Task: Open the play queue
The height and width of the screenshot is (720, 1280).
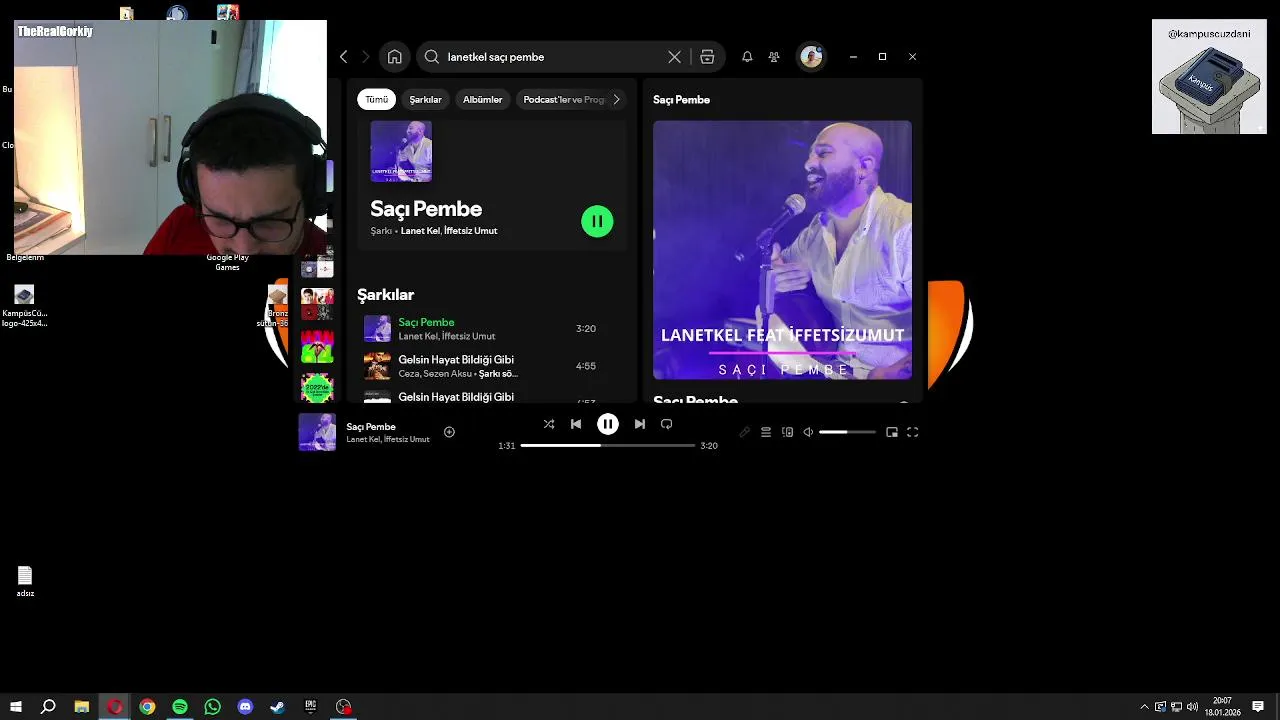Action: coord(766,432)
